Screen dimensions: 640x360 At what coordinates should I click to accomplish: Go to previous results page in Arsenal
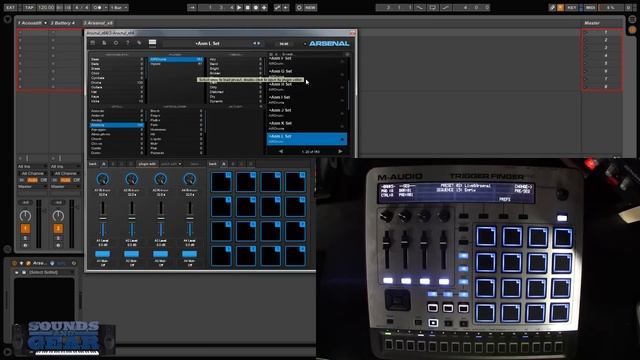pyautogui.click(x=281, y=151)
